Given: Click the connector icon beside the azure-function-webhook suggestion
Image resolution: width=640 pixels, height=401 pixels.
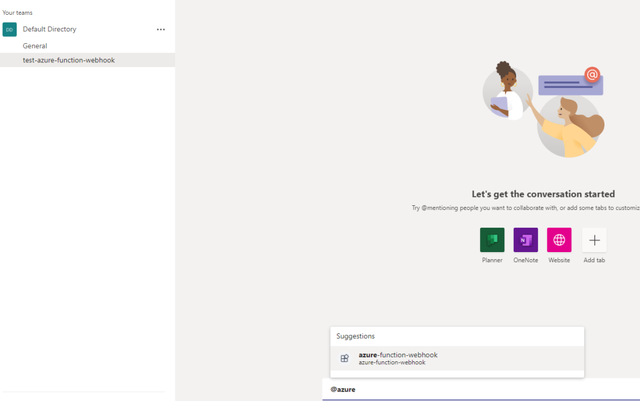Looking at the screenshot, I should tap(344, 358).
